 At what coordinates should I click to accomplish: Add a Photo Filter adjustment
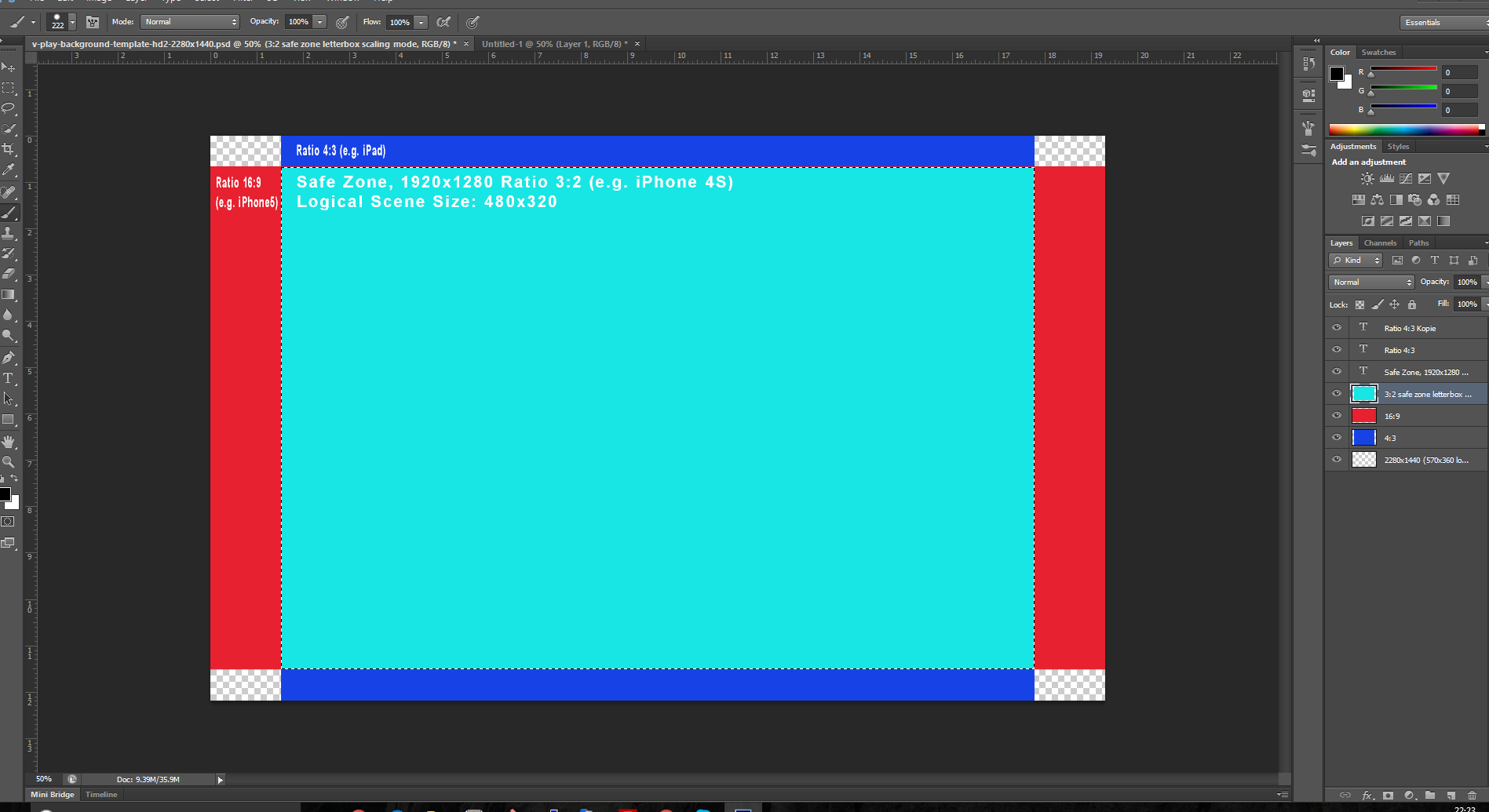tap(1415, 200)
